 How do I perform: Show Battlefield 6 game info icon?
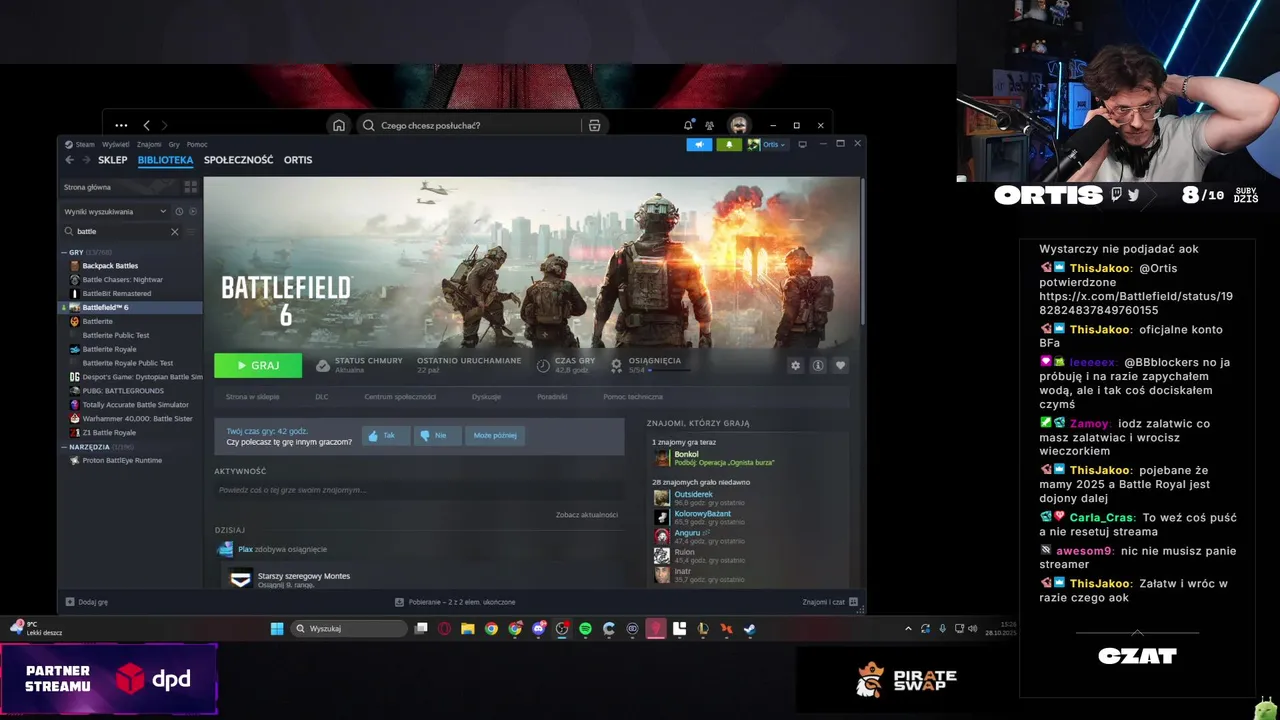(x=818, y=366)
